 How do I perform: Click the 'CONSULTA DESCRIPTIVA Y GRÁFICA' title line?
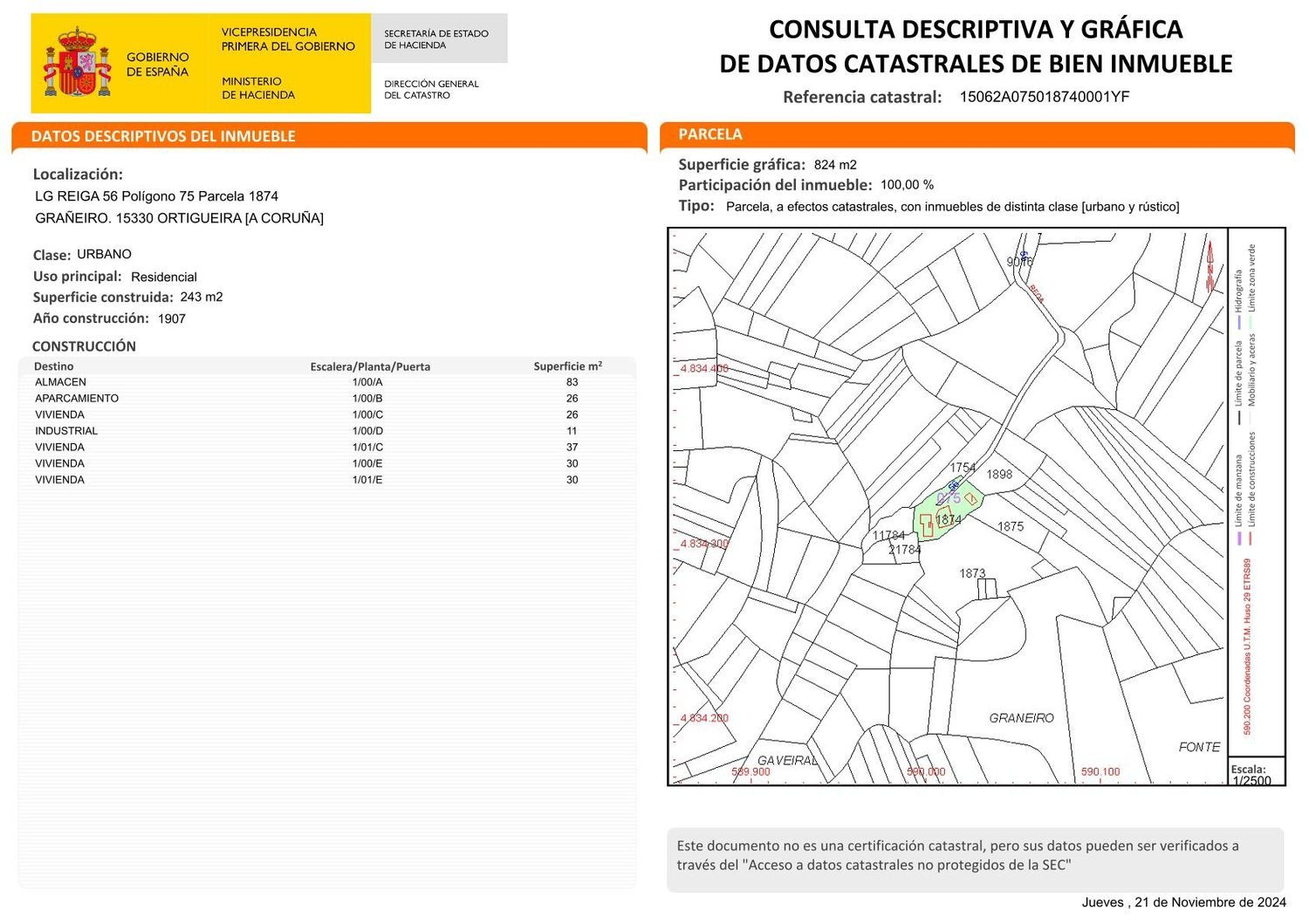click(976, 30)
